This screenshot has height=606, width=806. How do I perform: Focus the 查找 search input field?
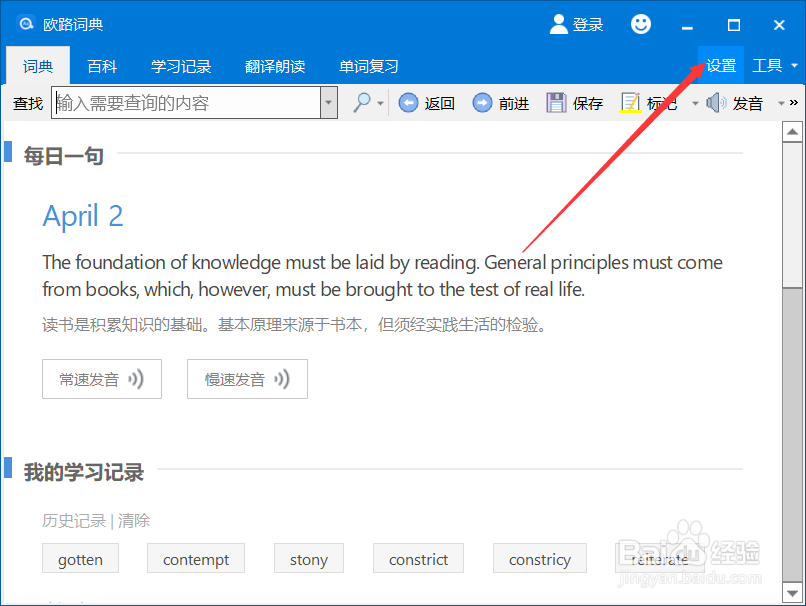click(186, 103)
